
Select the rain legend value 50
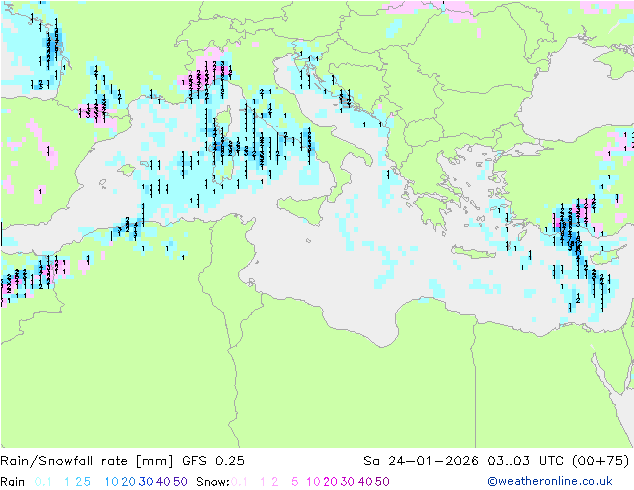point(180,482)
